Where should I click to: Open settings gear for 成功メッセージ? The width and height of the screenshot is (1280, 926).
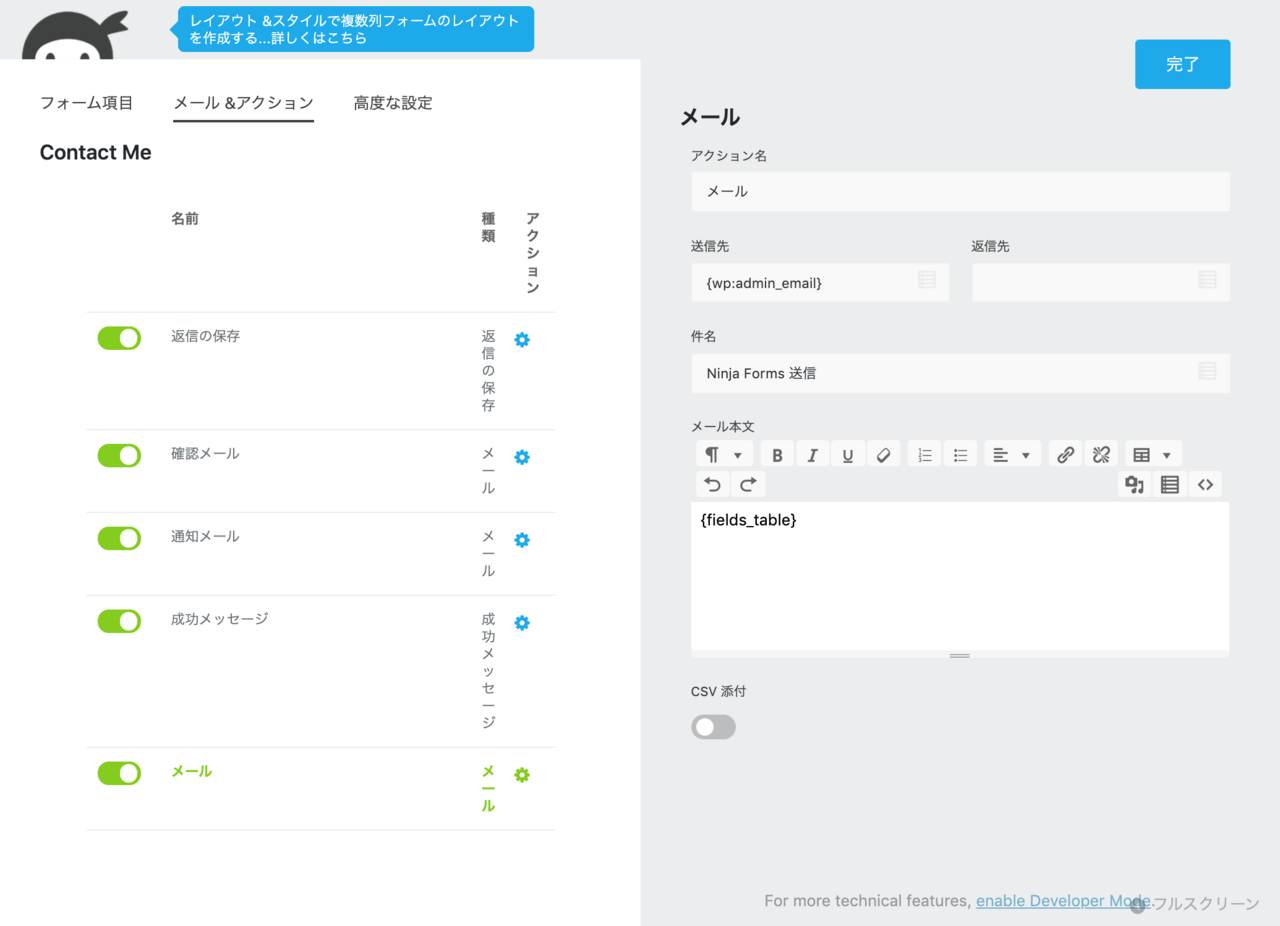522,623
